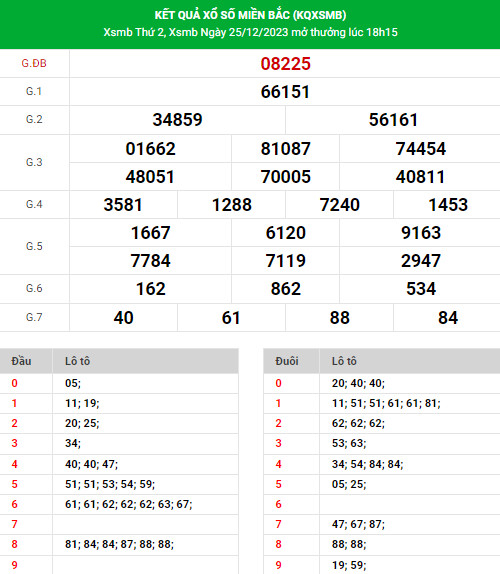The image size is (500, 574).
Task: Click the Xsmb Thứ 2 date subtitle
Action: 250,32
